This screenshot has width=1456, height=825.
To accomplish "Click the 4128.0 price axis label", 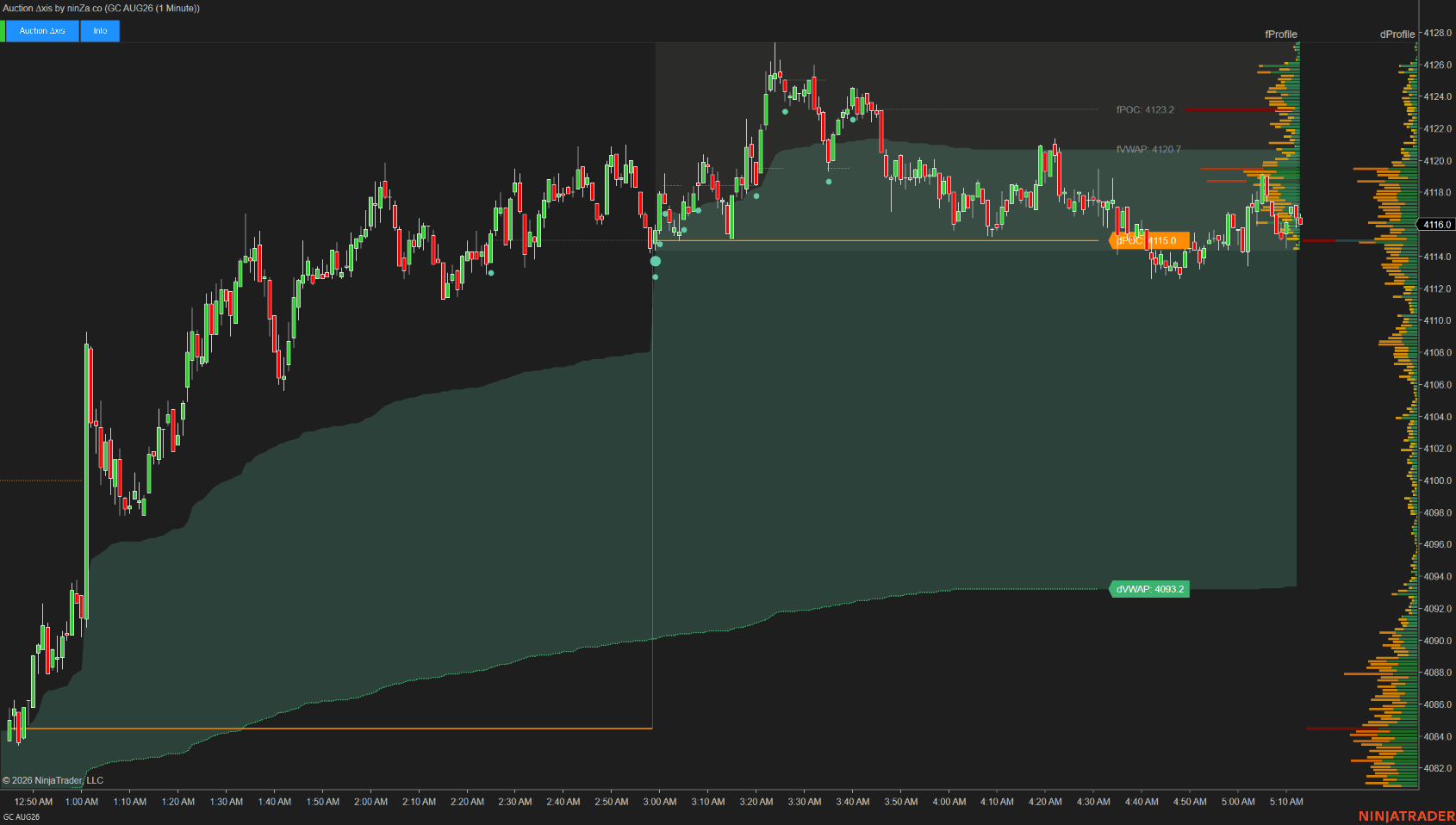I will click(x=1438, y=33).
